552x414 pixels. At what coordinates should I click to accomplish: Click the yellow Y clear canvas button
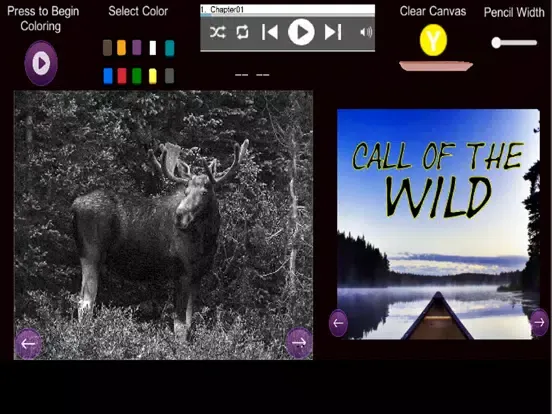(433, 40)
